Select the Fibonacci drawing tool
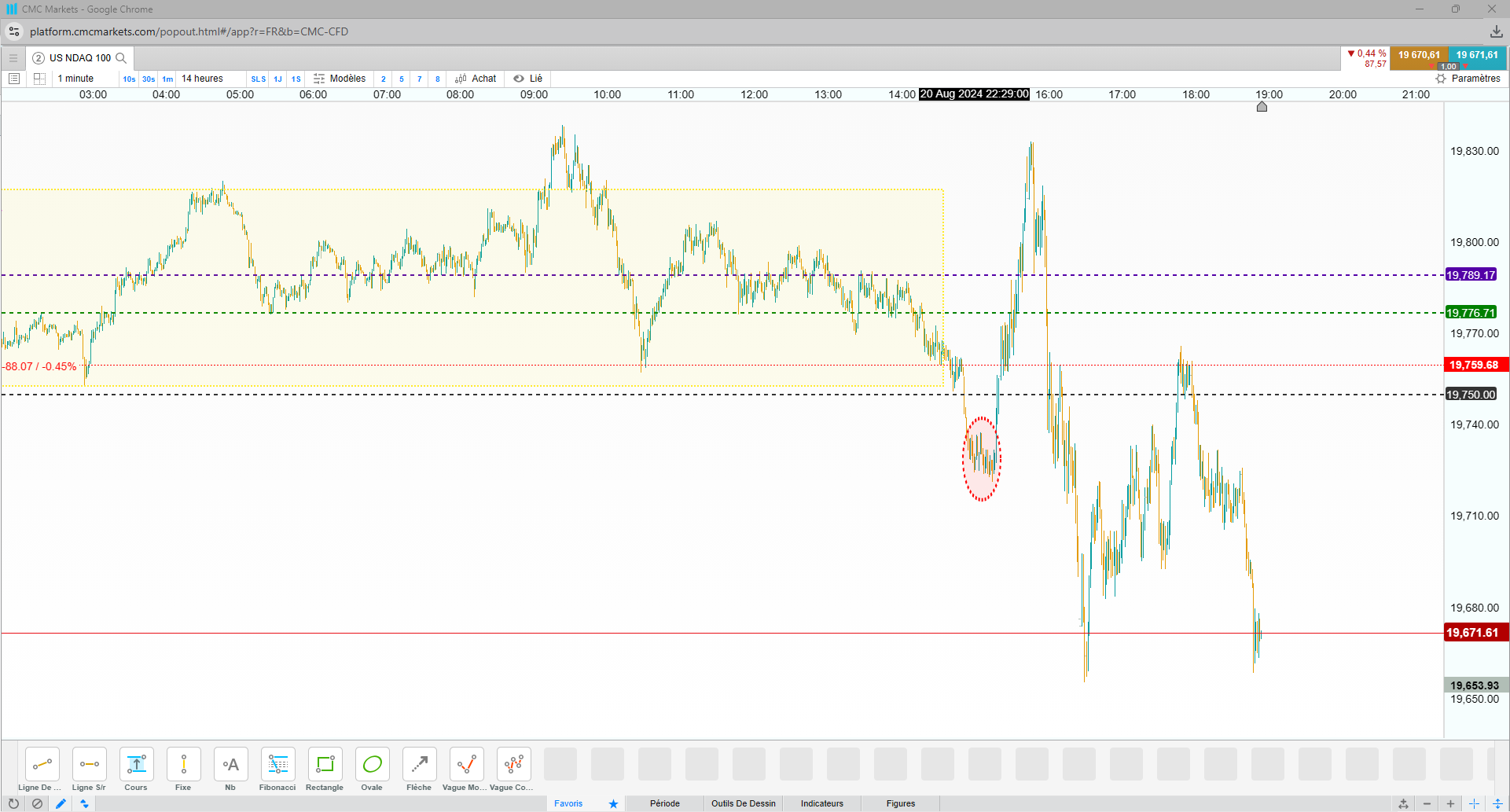Screen dimensions: 1510x812 click(277, 770)
